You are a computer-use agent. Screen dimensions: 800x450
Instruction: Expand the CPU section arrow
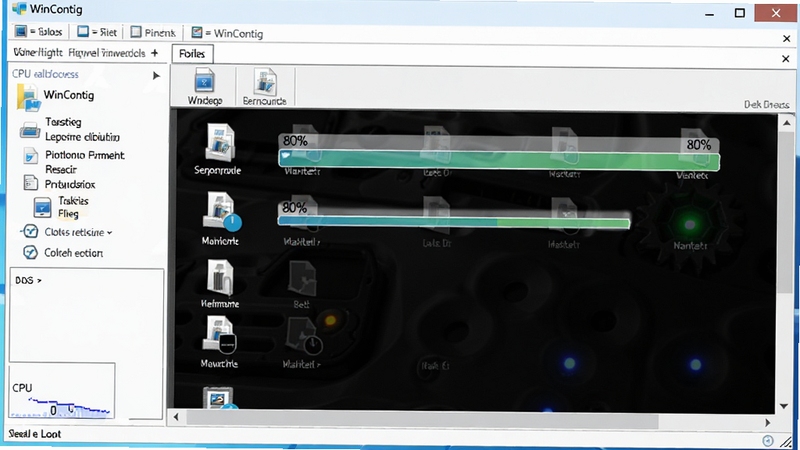pos(156,76)
